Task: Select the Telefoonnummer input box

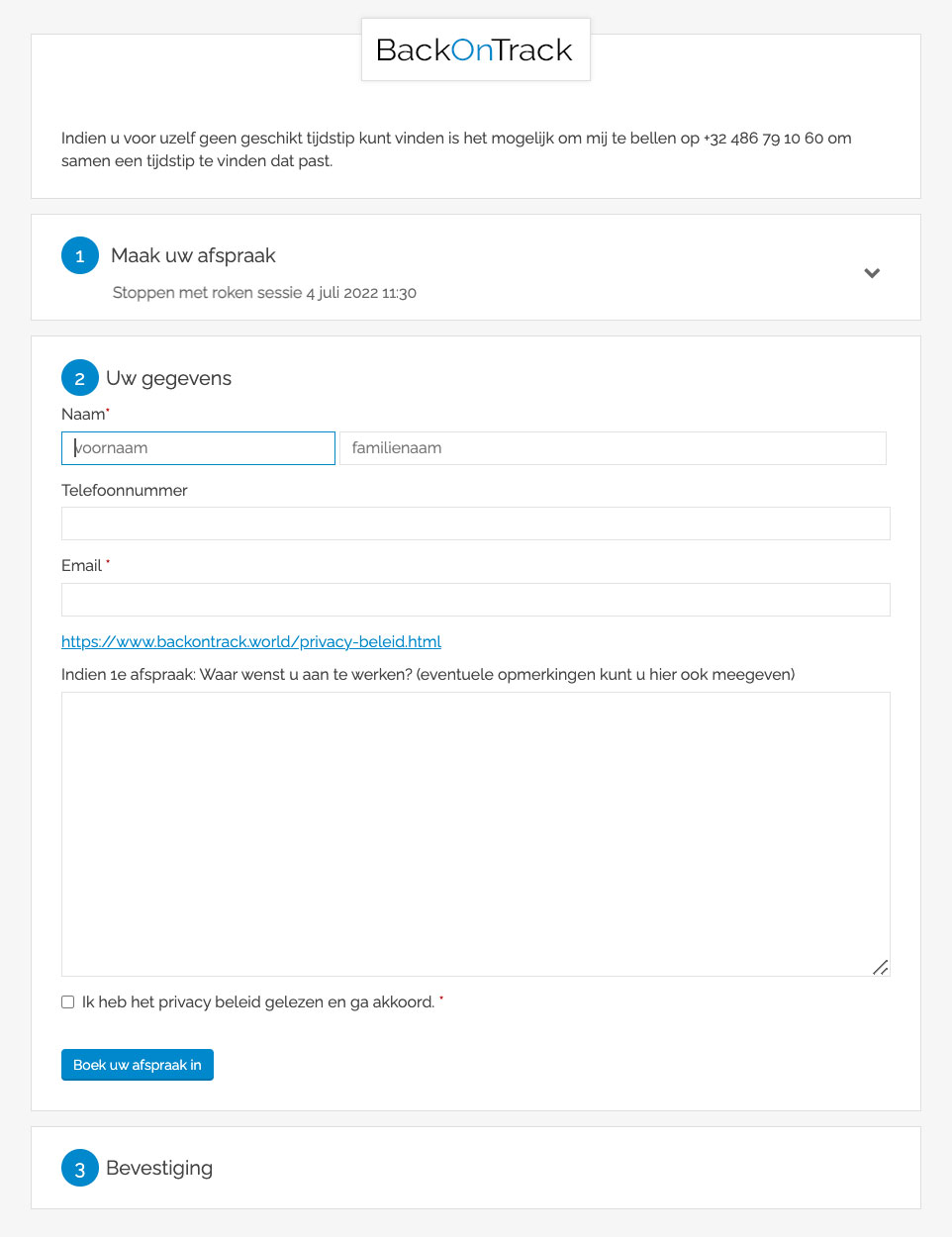Action: (475, 523)
